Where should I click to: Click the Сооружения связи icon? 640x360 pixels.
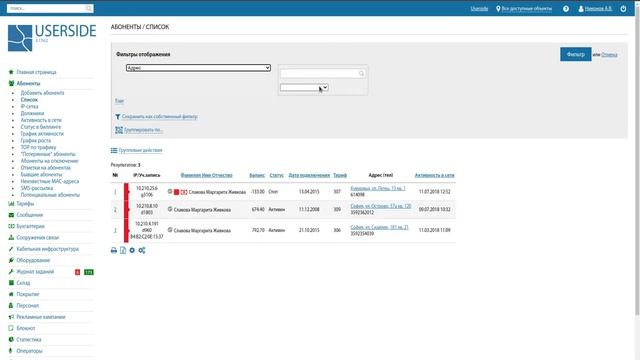point(11,237)
